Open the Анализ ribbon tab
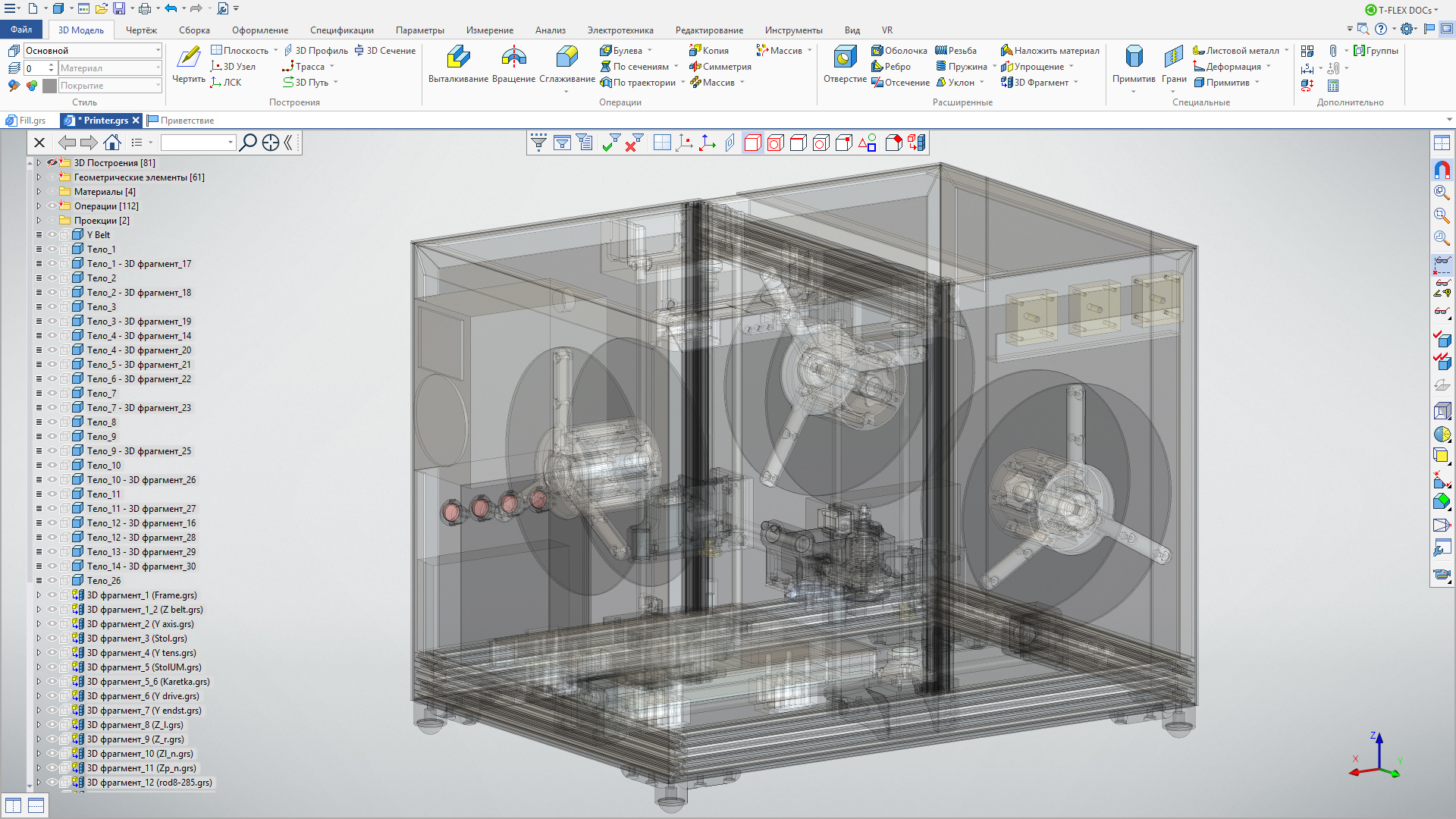1456x819 pixels. point(550,30)
